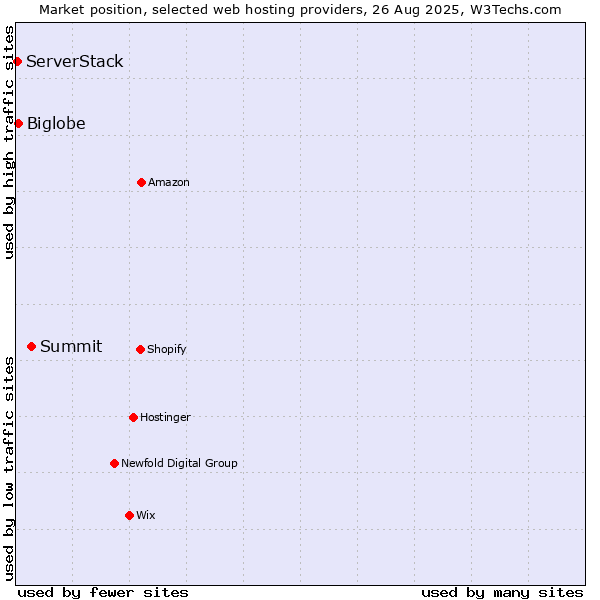Select the Hostinger label text

tap(165, 417)
